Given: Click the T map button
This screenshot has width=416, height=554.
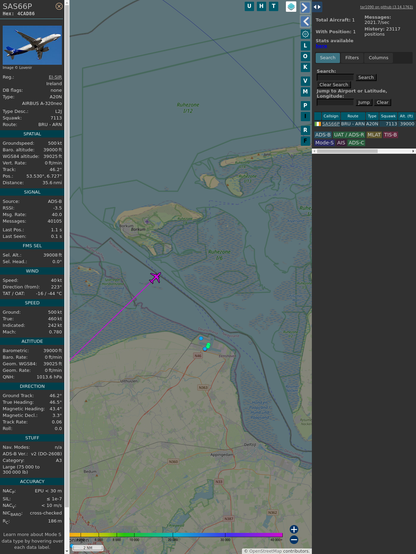Looking at the screenshot, I should tap(274, 6).
